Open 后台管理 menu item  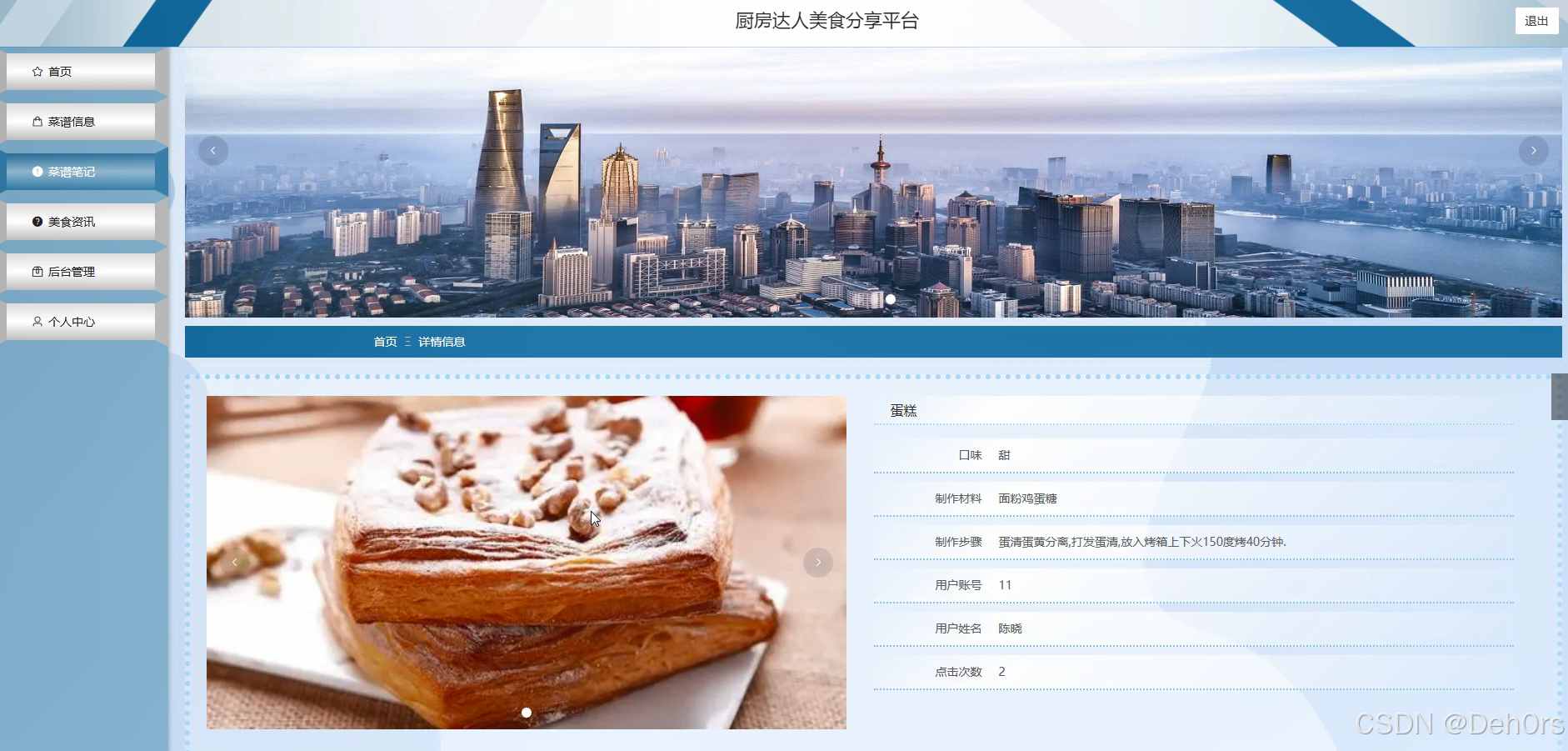(81, 272)
